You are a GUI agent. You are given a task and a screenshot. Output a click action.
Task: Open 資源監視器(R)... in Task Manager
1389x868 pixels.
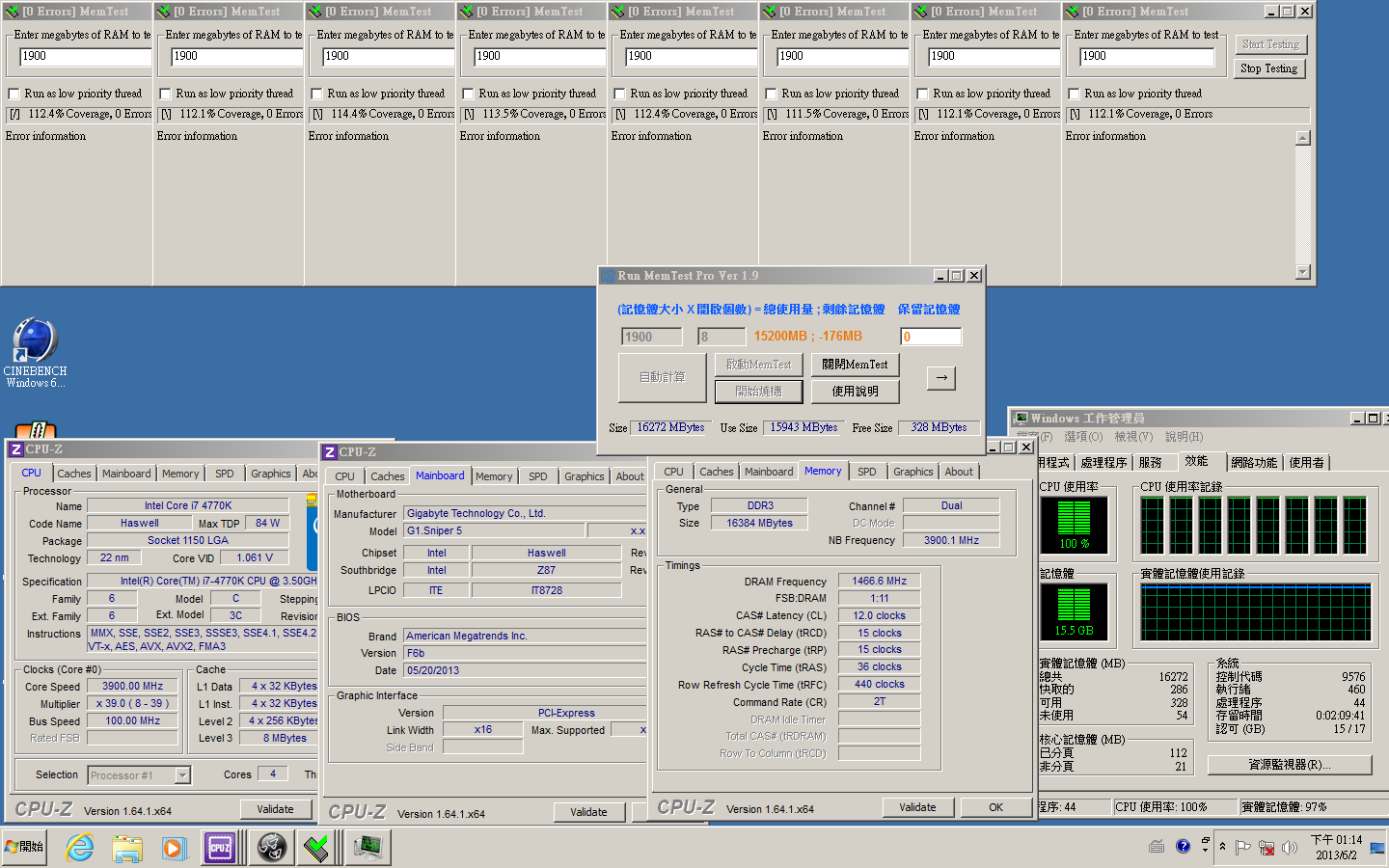(1290, 765)
